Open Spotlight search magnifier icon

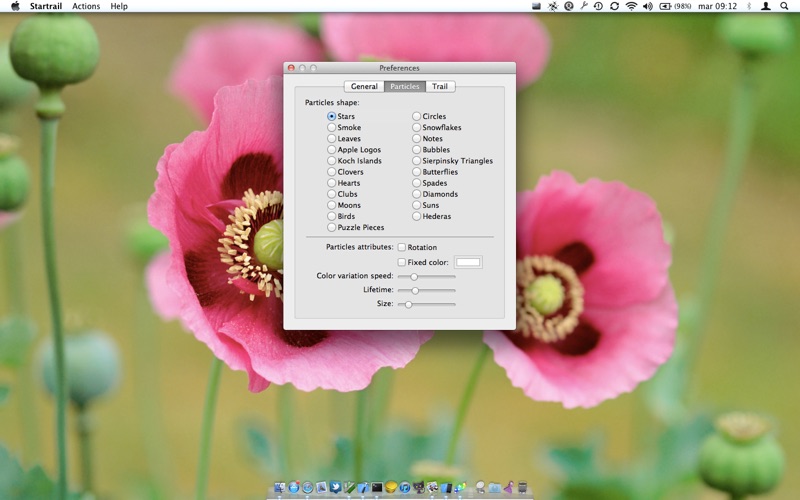(x=785, y=6)
